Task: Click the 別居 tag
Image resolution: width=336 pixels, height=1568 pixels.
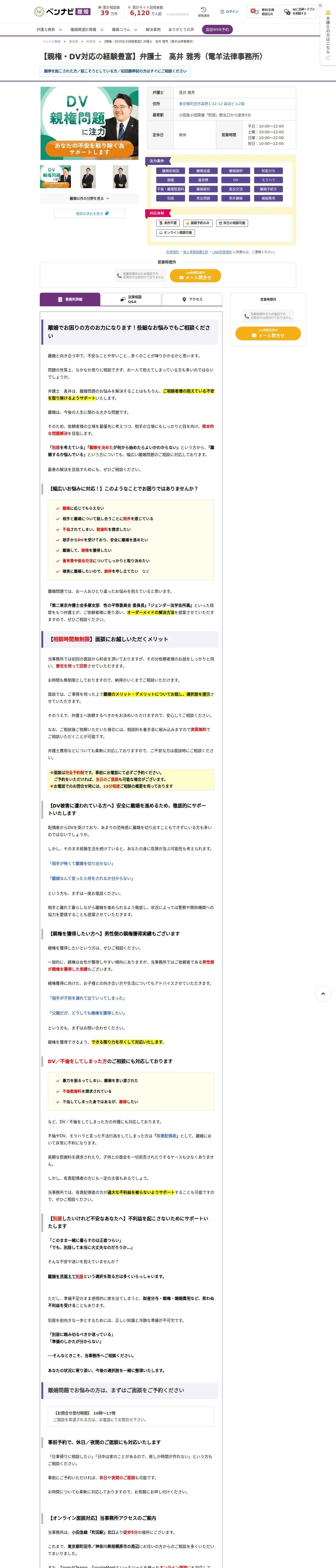Action: click(x=171, y=198)
